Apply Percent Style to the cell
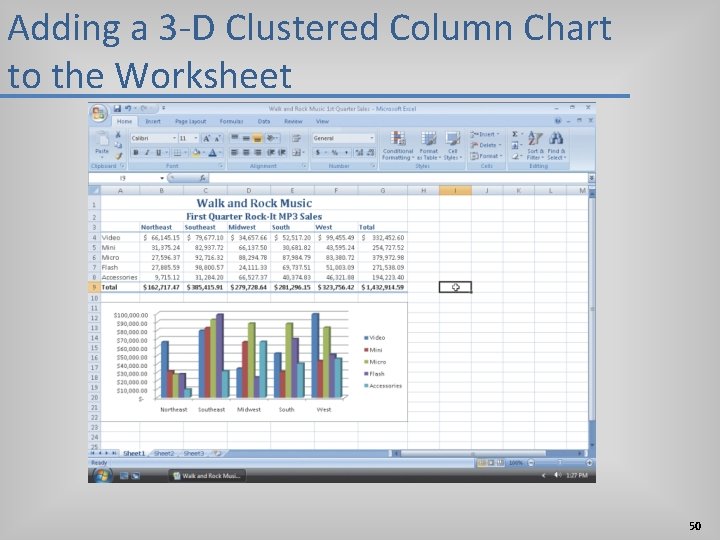 [335, 152]
